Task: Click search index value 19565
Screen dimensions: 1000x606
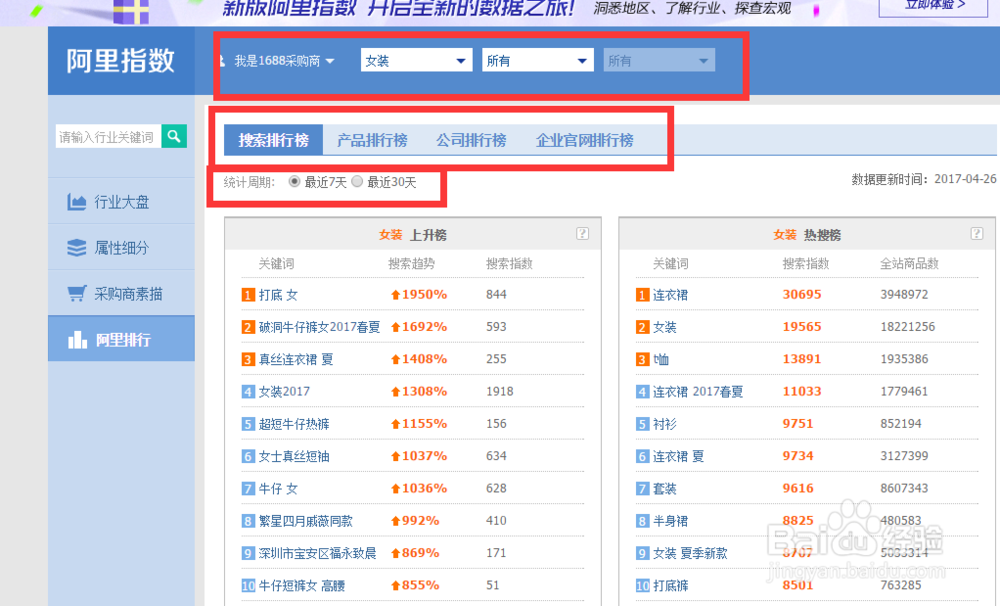Action: point(802,327)
